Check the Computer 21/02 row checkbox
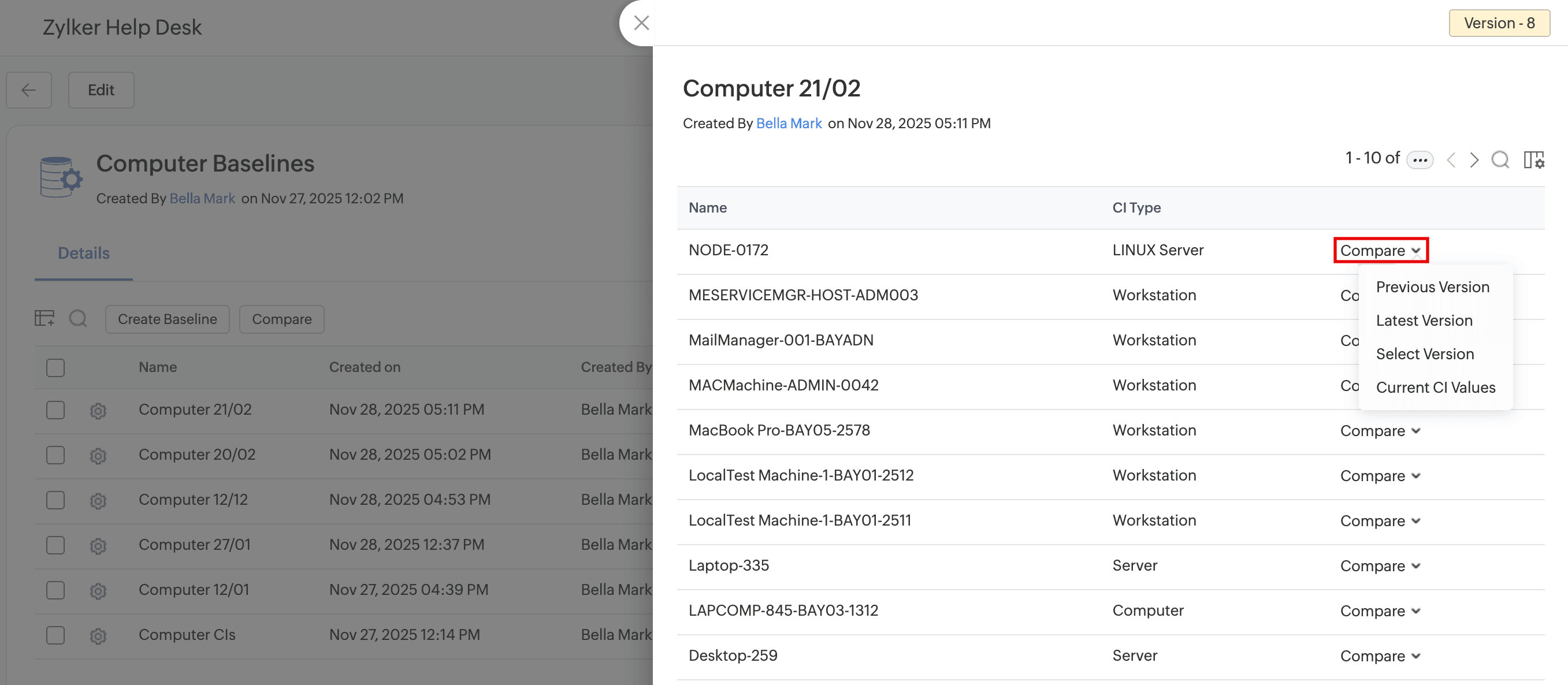 55,410
